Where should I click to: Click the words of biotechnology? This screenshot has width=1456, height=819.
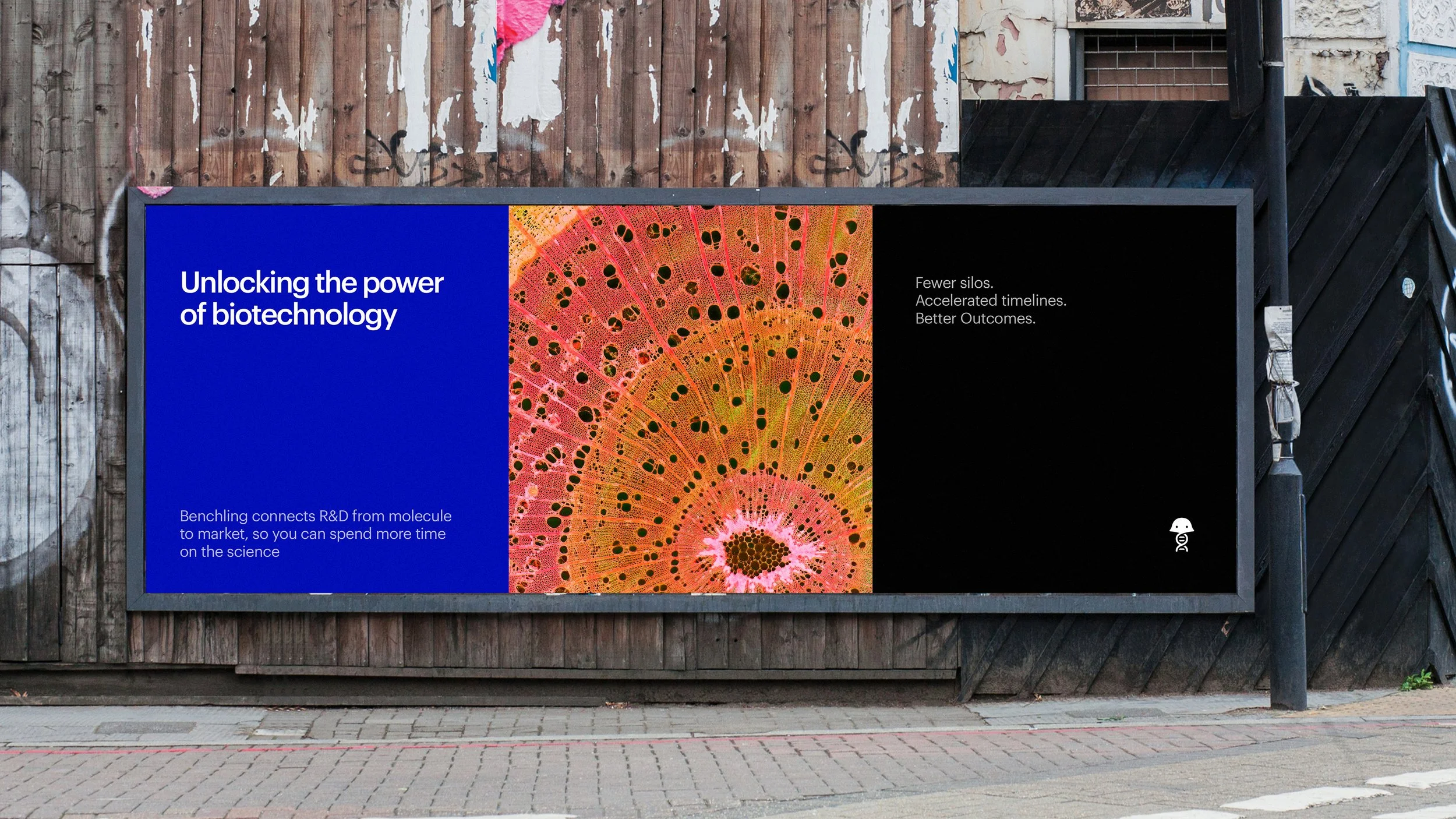coord(288,315)
